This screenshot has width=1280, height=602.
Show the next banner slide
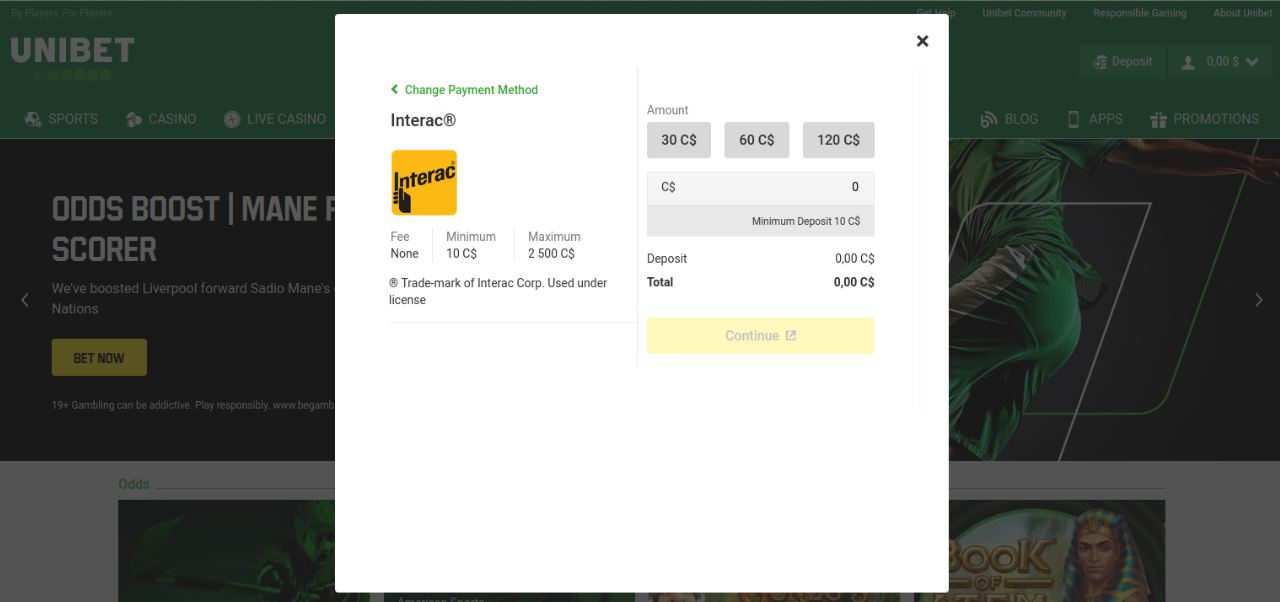pos(1259,300)
